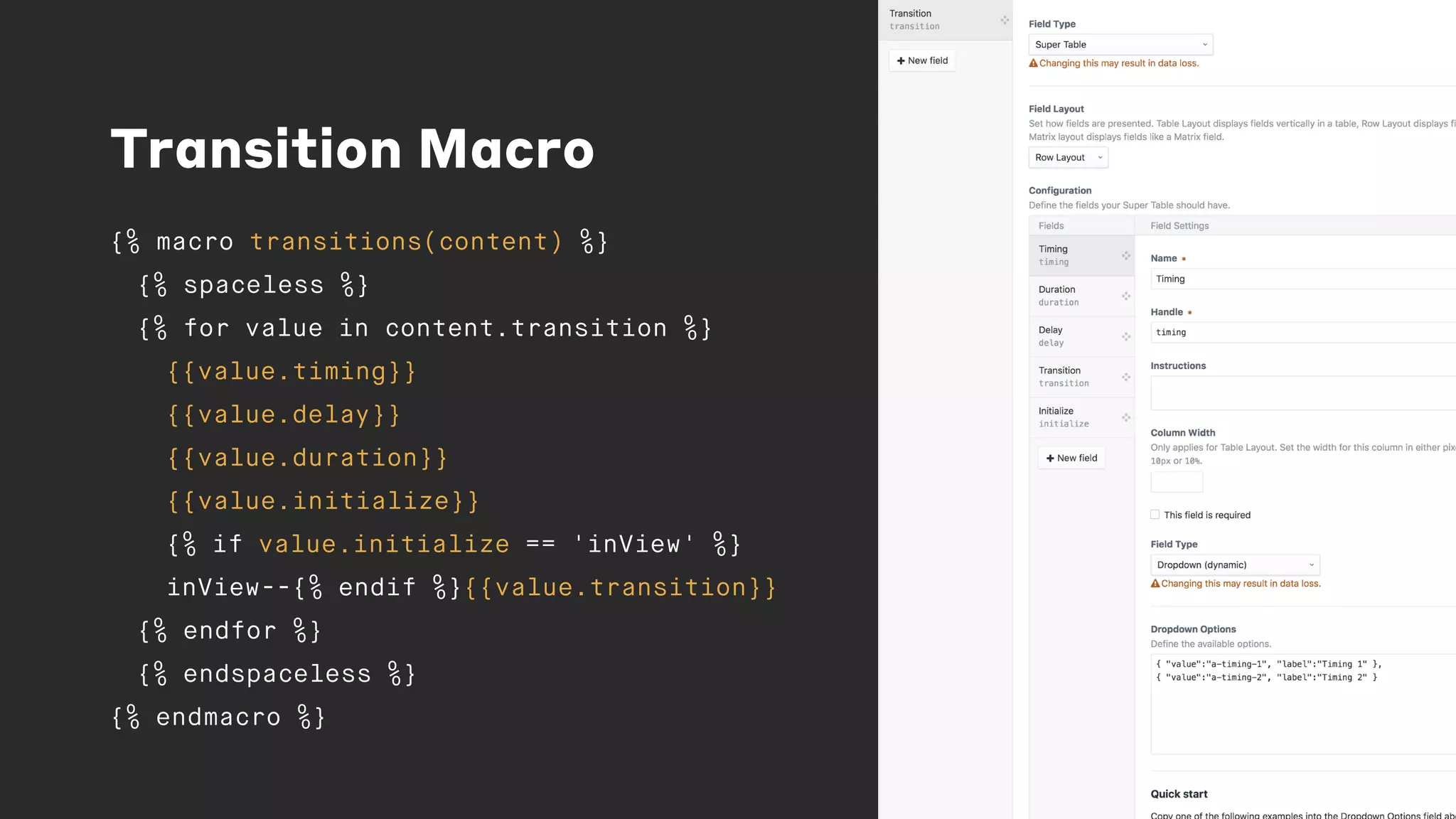1456x819 pixels.
Task: Click the '{{value.initialize}}' code line
Action: pos(323,501)
